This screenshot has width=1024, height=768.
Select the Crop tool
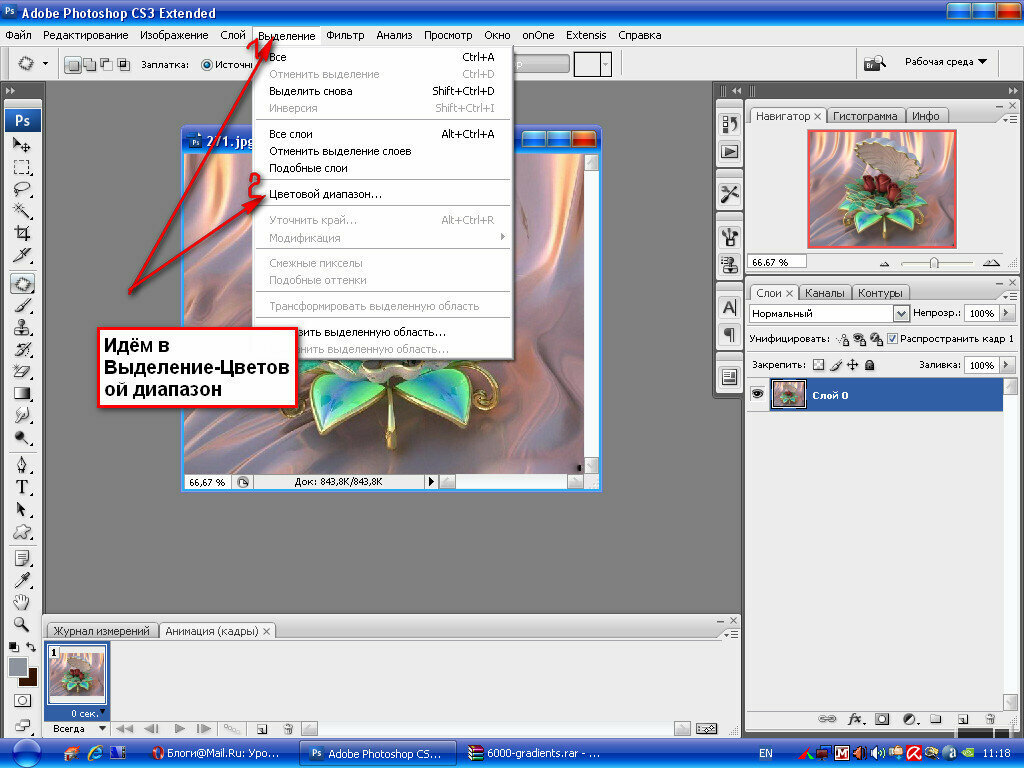pos(22,232)
